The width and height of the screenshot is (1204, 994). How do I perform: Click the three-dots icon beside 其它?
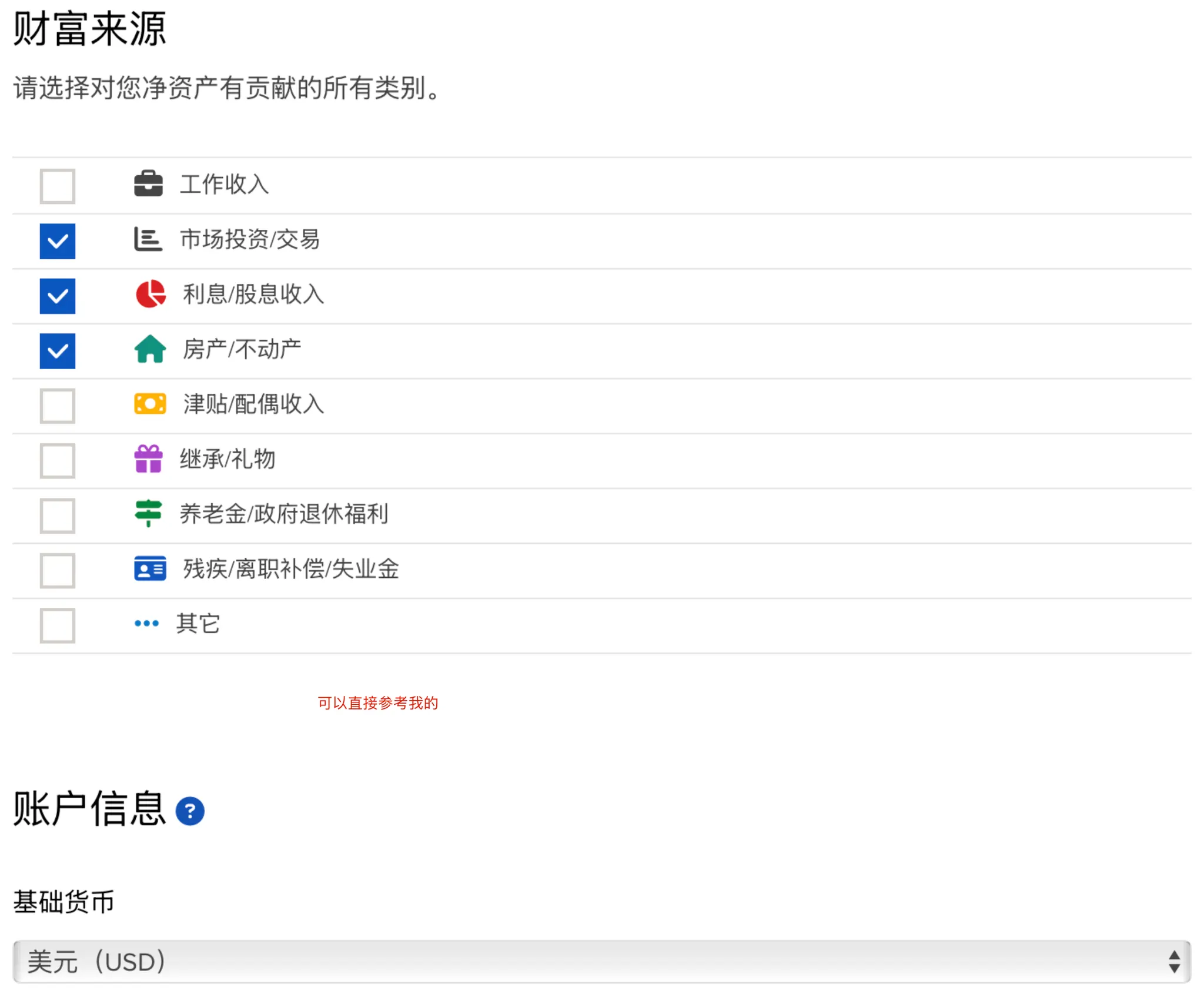[x=146, y=624]
